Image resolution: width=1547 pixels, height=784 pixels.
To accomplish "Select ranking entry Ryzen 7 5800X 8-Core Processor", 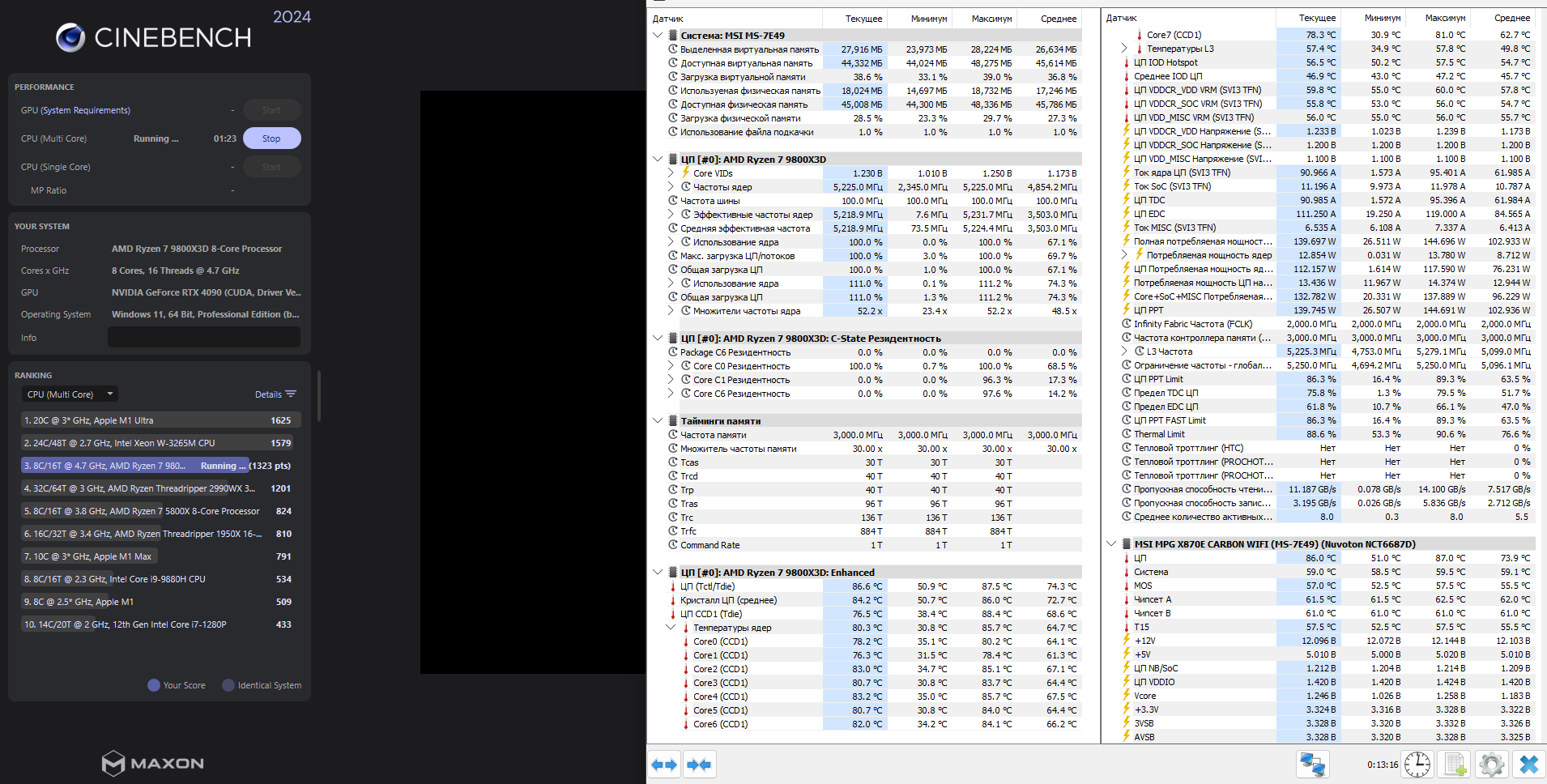I will [161, 511].
